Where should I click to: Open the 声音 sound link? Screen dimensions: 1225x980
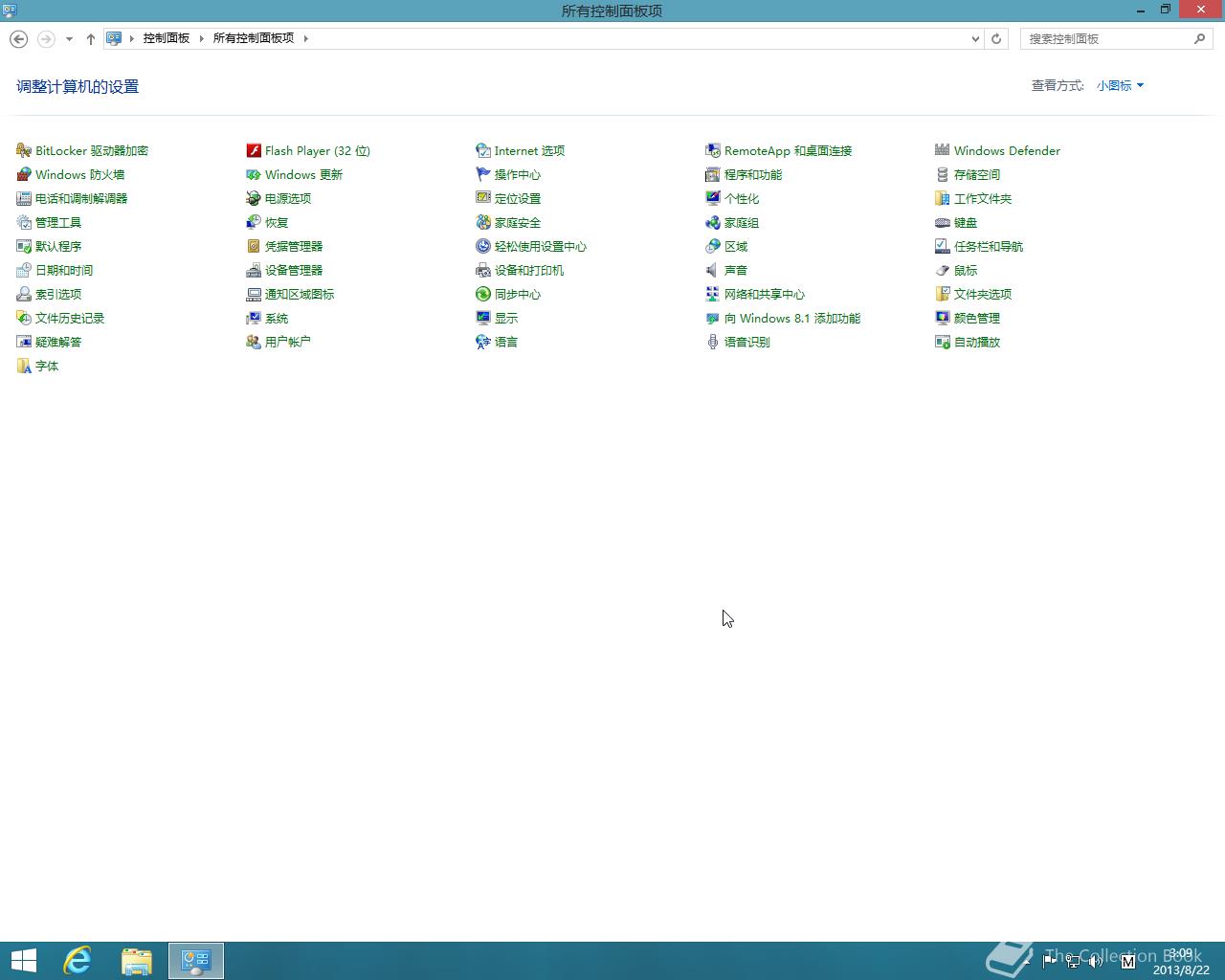735,271
